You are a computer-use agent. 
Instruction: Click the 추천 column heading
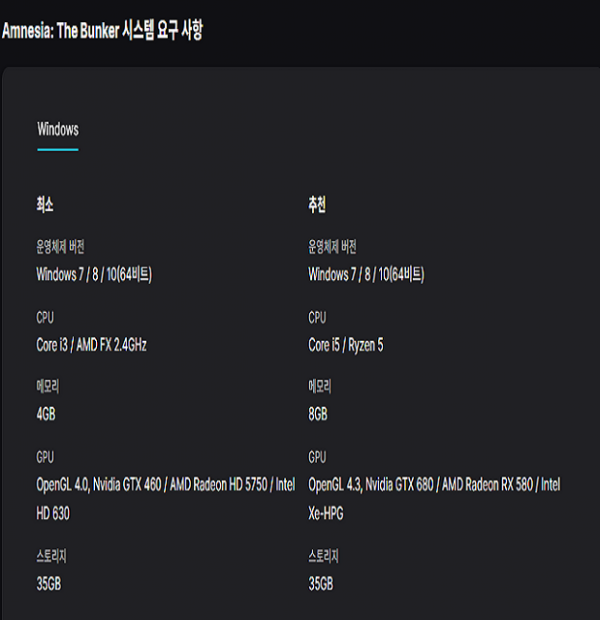317,205
